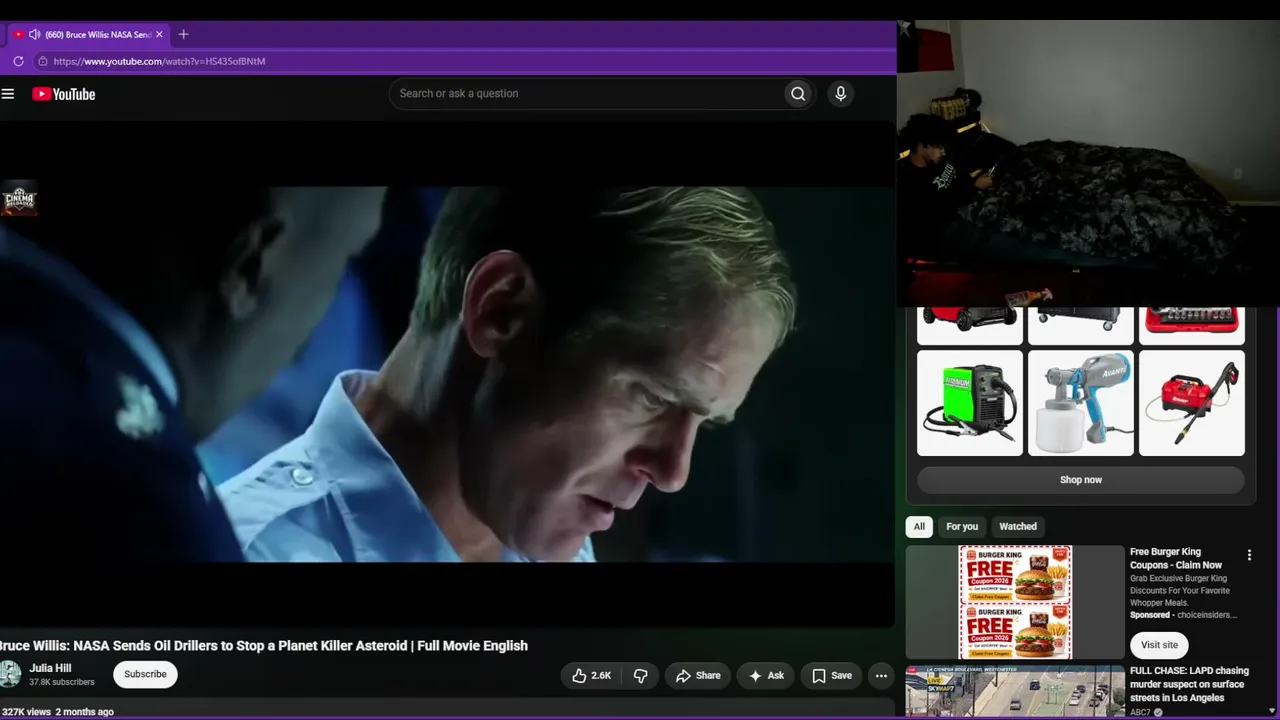
Task: Open the LAPD chase video thumbnail
Action: pos(1015,692)
